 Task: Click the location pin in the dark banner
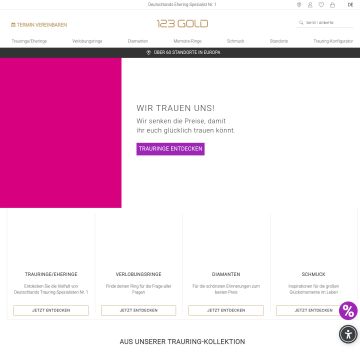point(149,53)
